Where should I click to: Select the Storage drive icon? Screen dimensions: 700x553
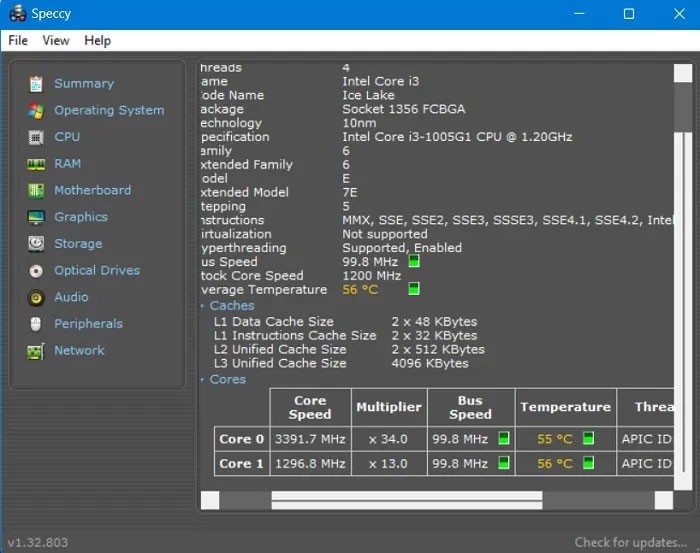36,244
